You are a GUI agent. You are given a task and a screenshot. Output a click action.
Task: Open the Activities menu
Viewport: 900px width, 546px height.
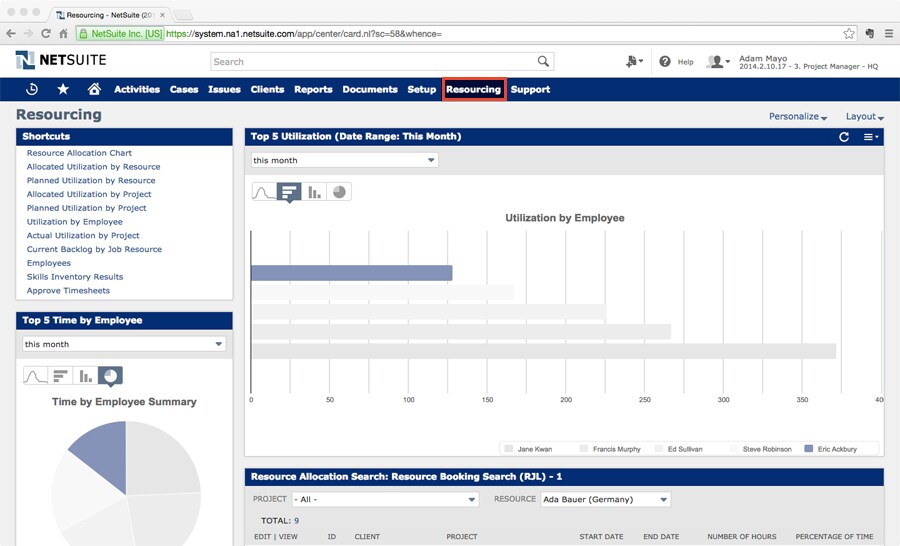coord(137,89)
